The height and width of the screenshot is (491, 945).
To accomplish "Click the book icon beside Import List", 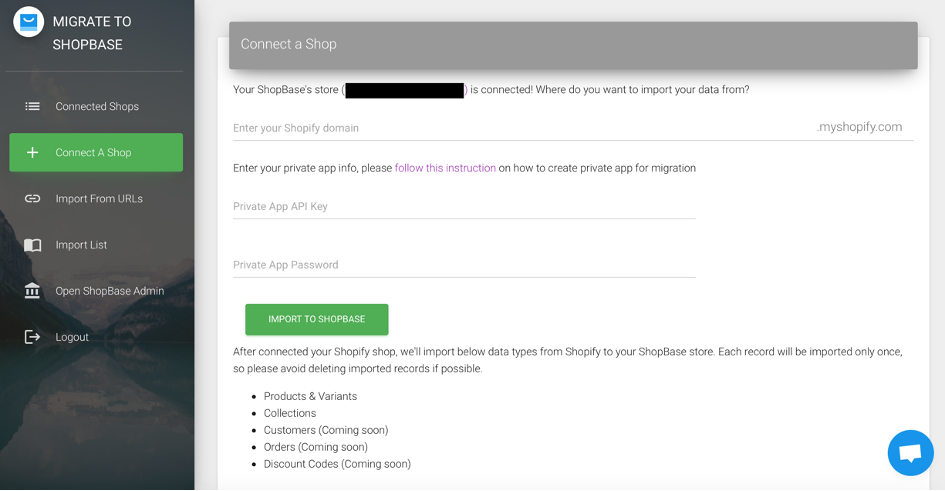I will pos(32,245).
